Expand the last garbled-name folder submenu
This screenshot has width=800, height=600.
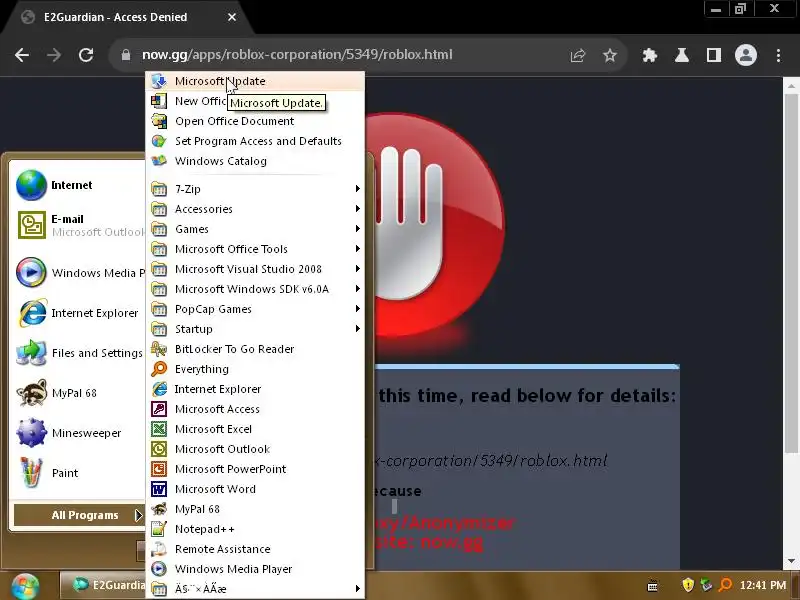click(255, 589)
